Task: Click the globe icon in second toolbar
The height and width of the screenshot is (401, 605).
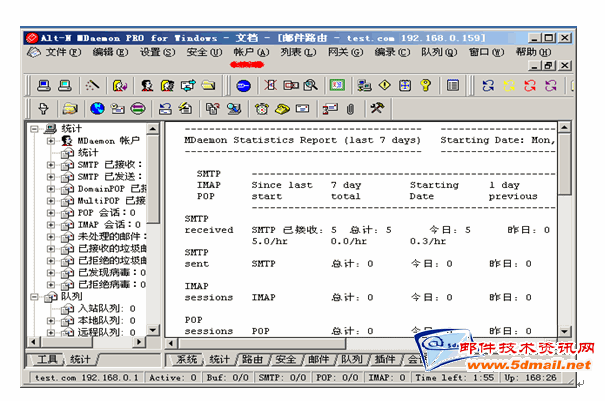Action: coord(97,108)
